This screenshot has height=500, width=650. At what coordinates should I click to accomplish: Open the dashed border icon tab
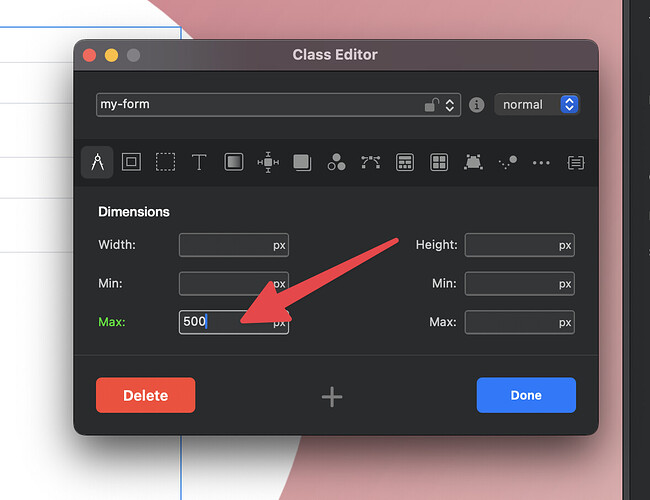[165, 162]
